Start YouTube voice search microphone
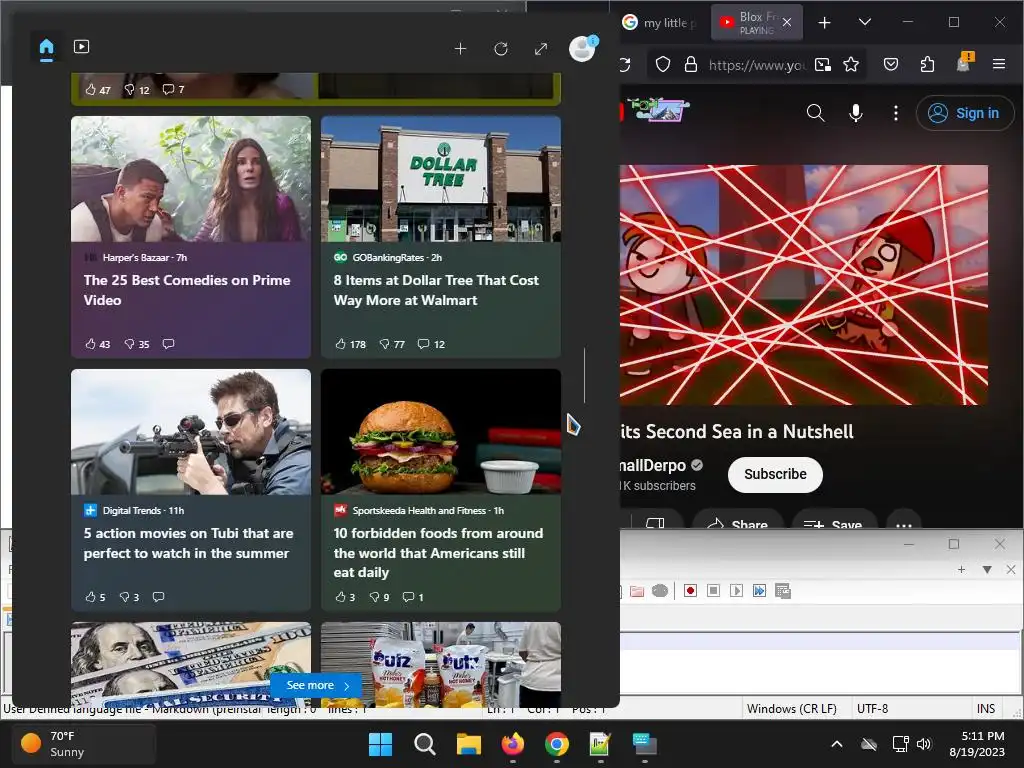This screenshot has height=768, width=1024. coord(856,113)
